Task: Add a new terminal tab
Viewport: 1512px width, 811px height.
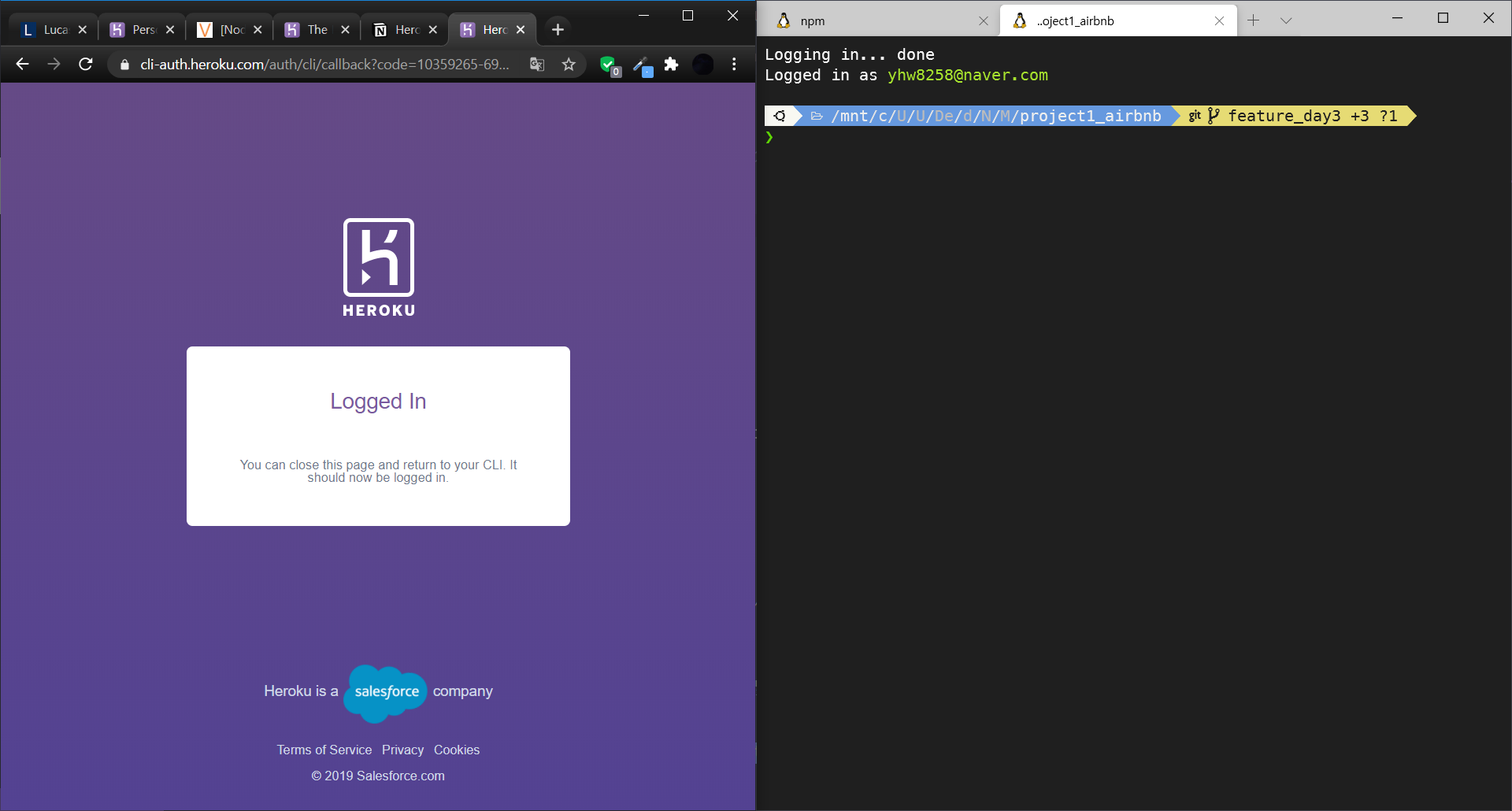Action: 1253,20
